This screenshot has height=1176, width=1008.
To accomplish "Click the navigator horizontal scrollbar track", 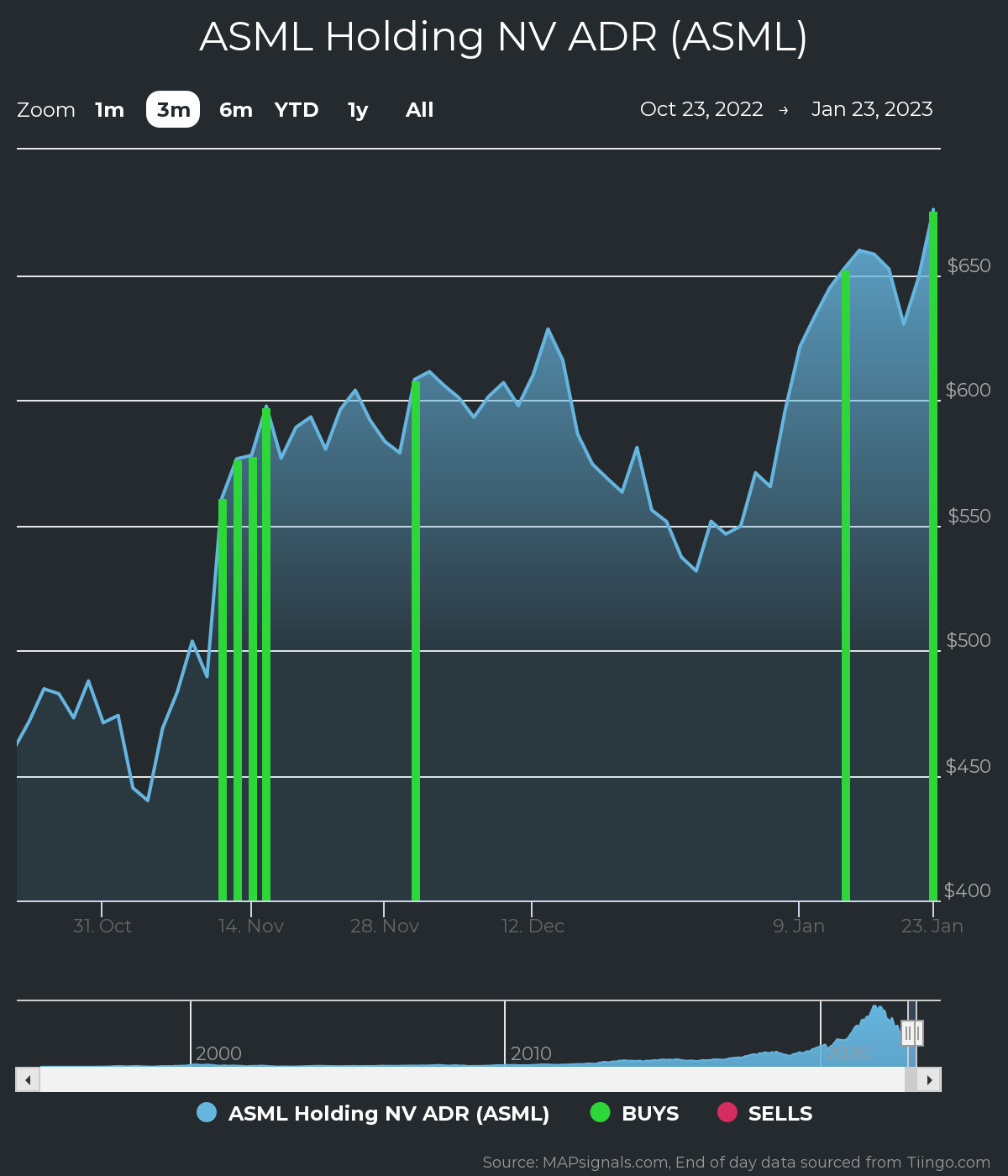I will pos(472,1079).
